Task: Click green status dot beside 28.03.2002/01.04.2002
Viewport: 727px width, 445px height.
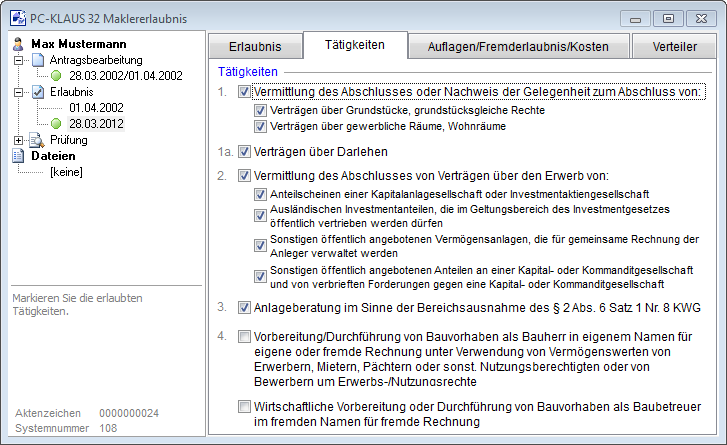Action: point(57,76)
